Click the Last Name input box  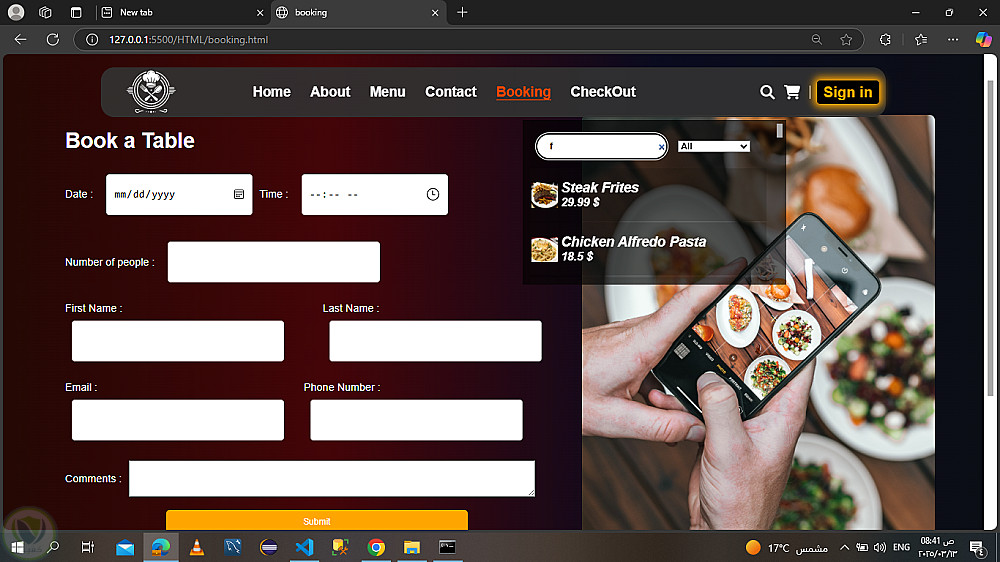(x=435, y=341)
